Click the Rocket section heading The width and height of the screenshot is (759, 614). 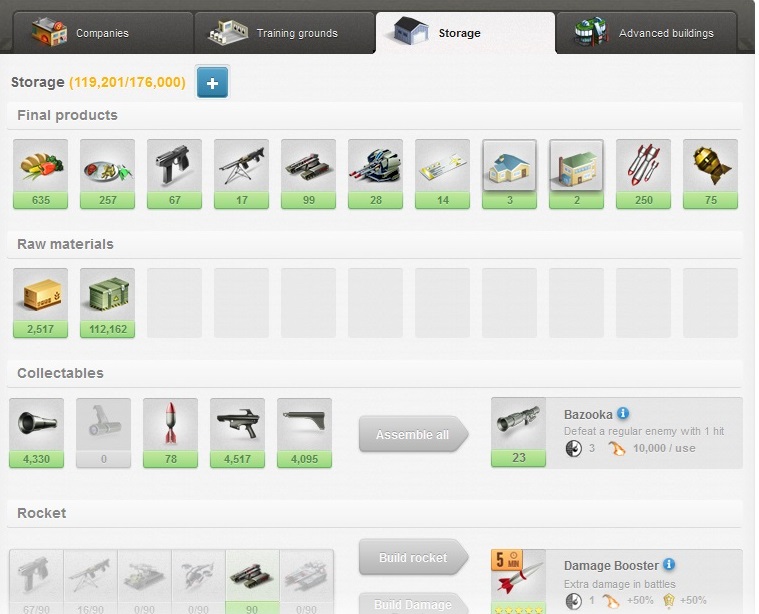coord(42,513)
